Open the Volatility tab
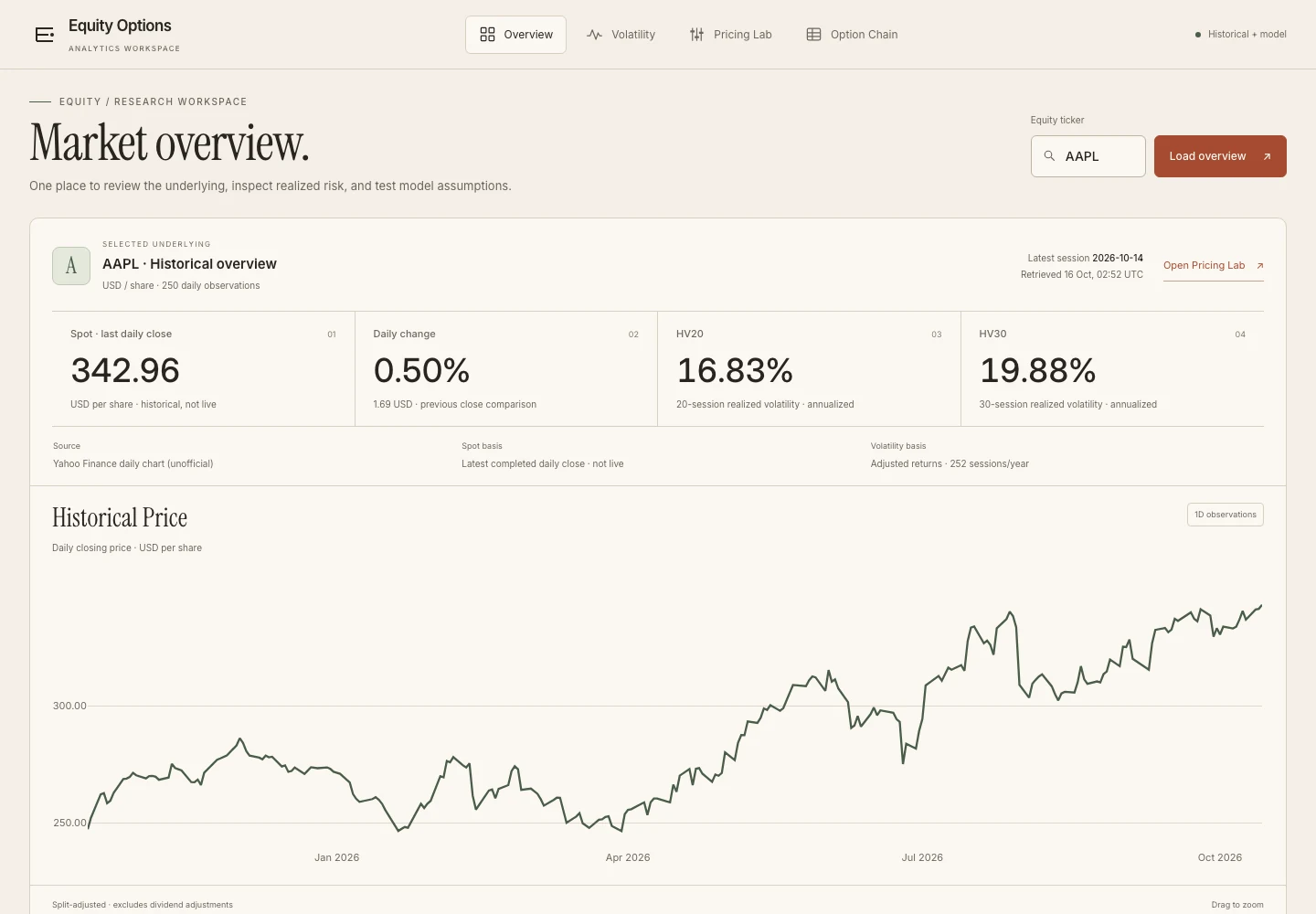This screenshot has width=1316, height=914. pos(621,35)
